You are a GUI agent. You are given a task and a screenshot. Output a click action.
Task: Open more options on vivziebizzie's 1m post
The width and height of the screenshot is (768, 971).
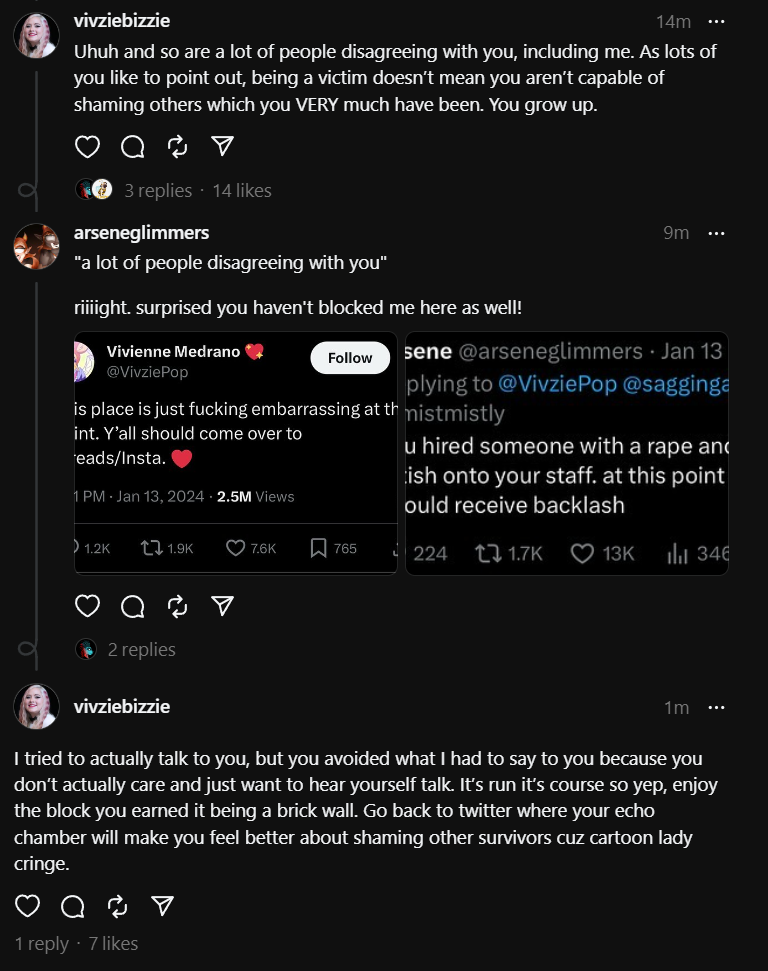tap(716, 707)
